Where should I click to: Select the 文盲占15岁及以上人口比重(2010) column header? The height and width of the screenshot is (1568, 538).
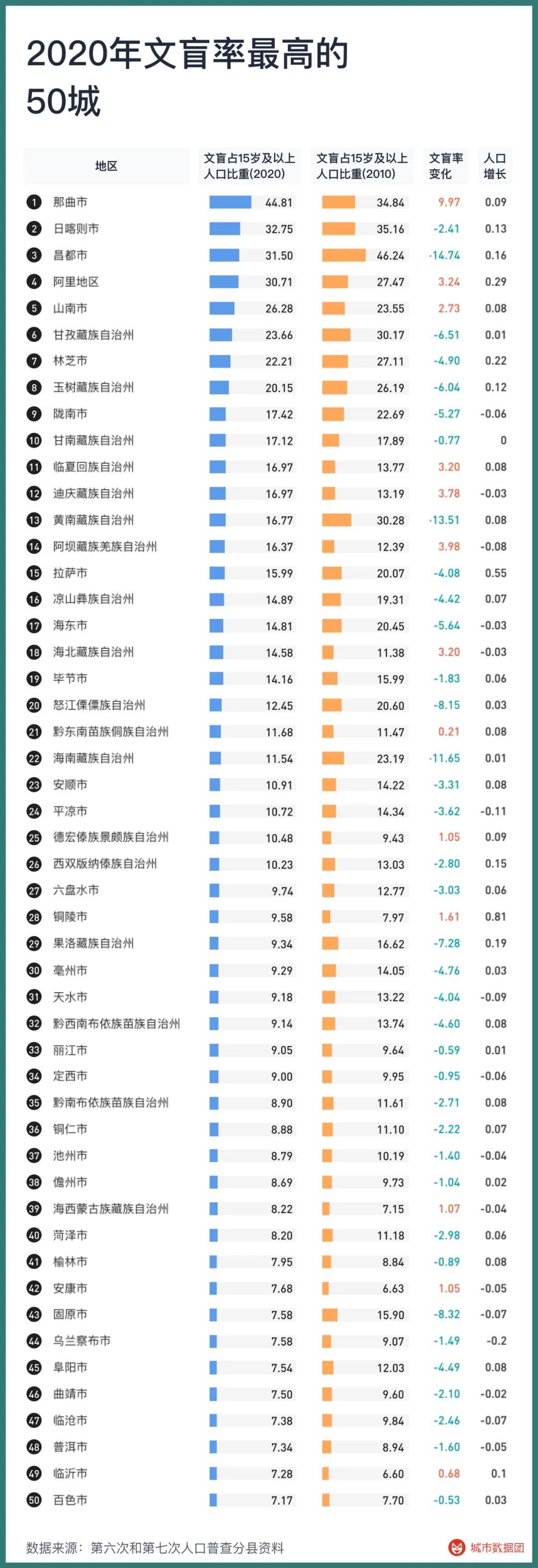click(x=362, y=166)
